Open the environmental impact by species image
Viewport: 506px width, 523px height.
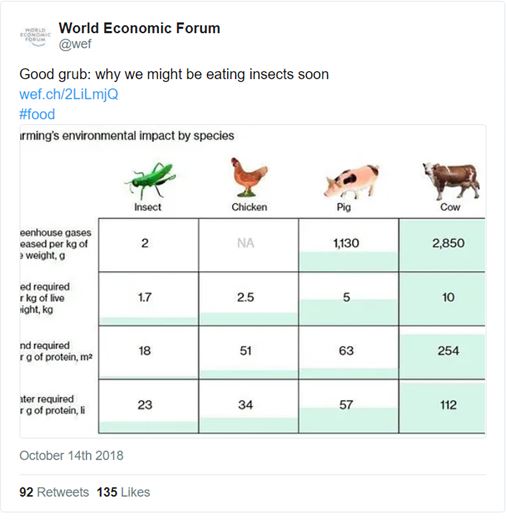pyautogui.click(x=253, y=281)
